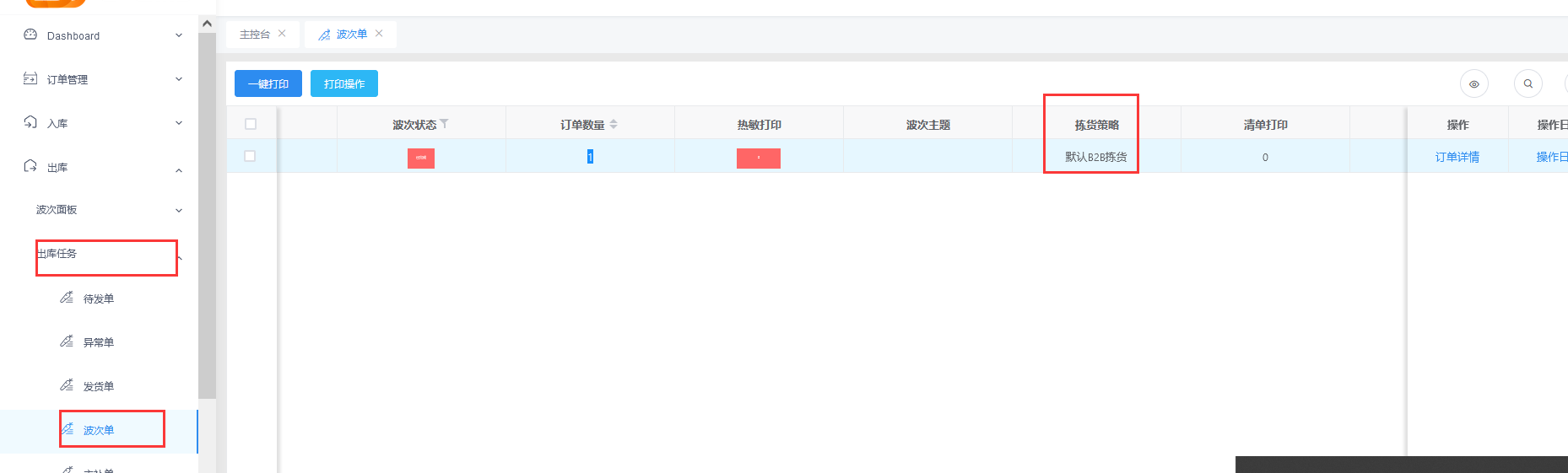Filter the 波次状态 column via funnel icon
The image size is (1568, 473).
click(444, 124)
